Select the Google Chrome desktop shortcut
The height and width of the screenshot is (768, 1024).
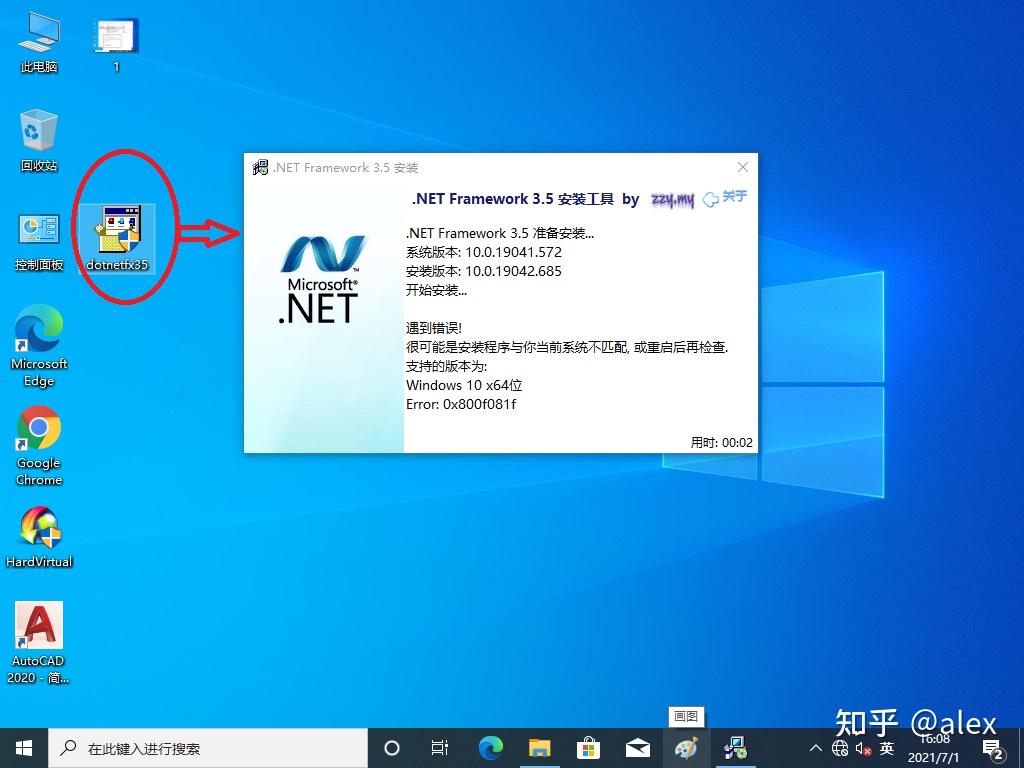(x=39, y=445)
